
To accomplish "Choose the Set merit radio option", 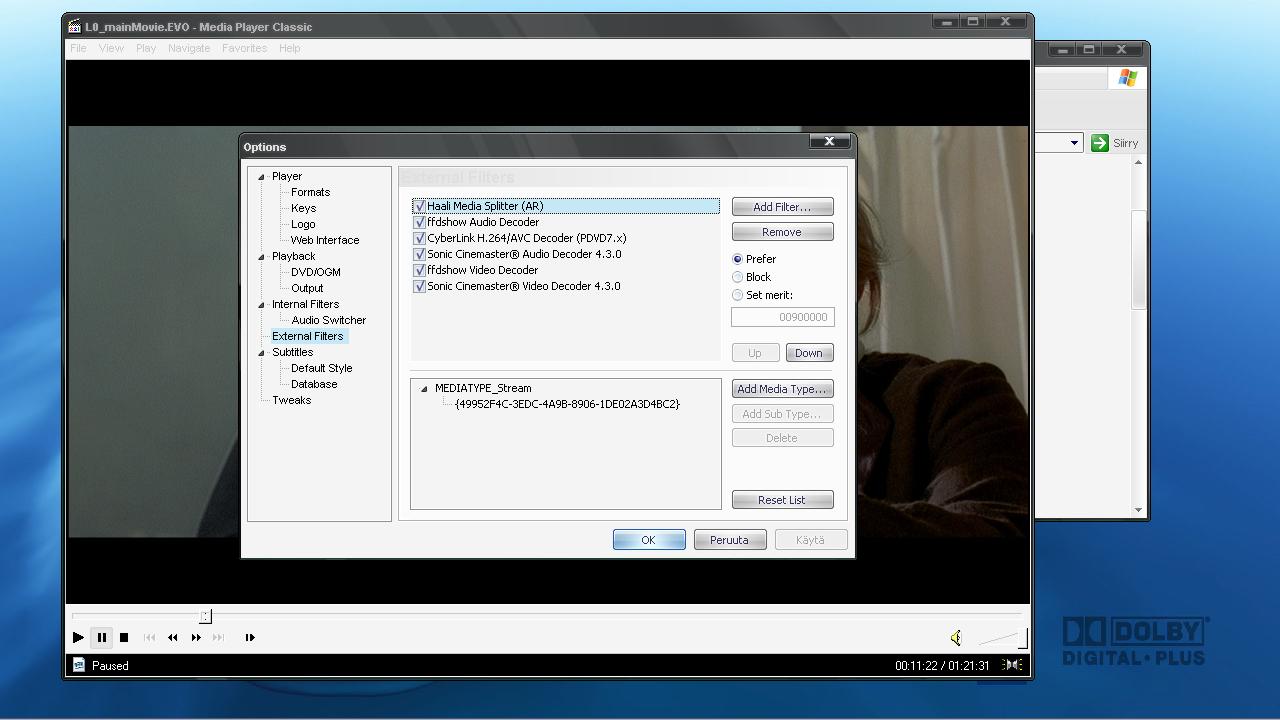I will pyautogui.click(x=738, y=295).
